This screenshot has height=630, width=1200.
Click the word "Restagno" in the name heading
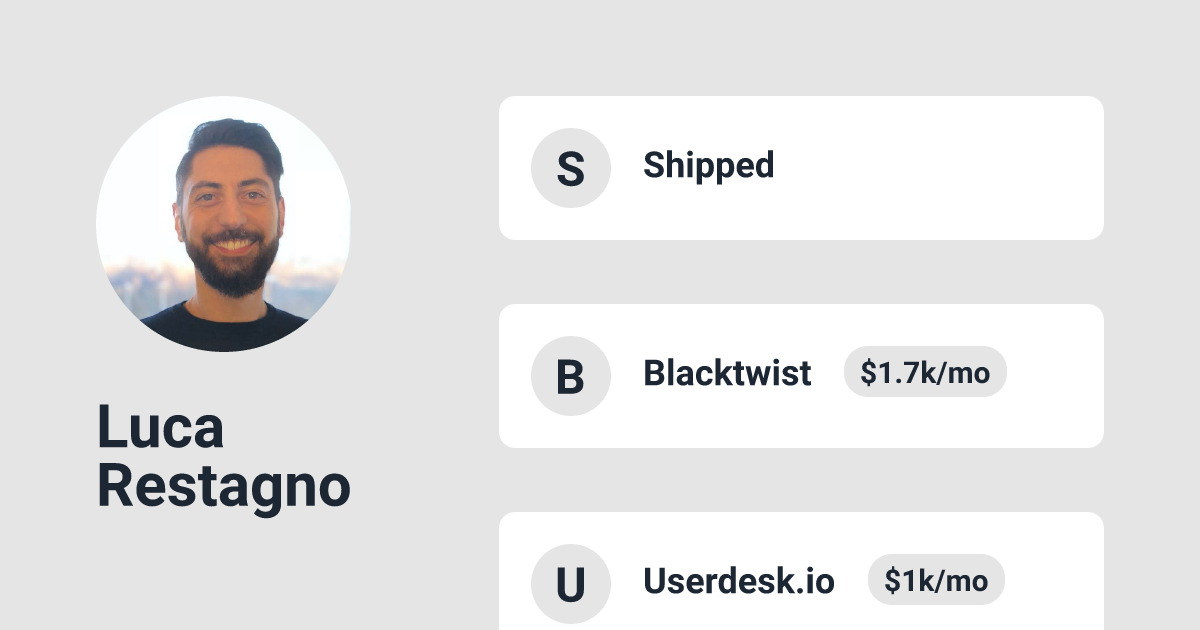point(223,487)
